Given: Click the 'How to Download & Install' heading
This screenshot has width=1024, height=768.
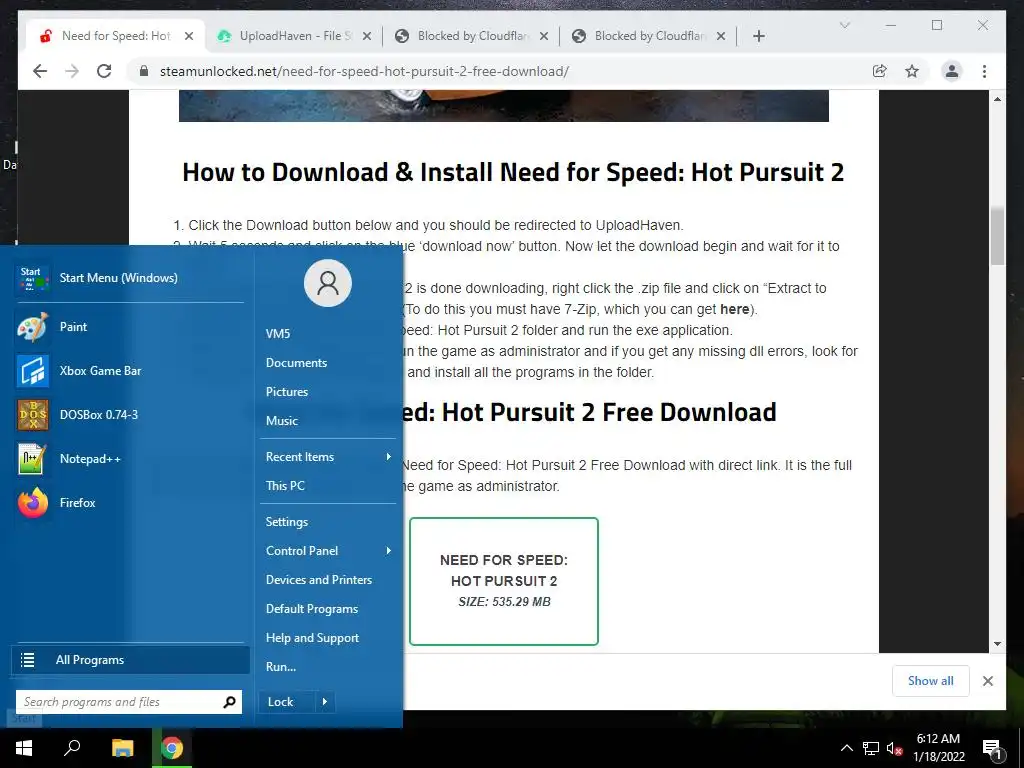Looking at the screenshot, I should click(x=513, y=172).
